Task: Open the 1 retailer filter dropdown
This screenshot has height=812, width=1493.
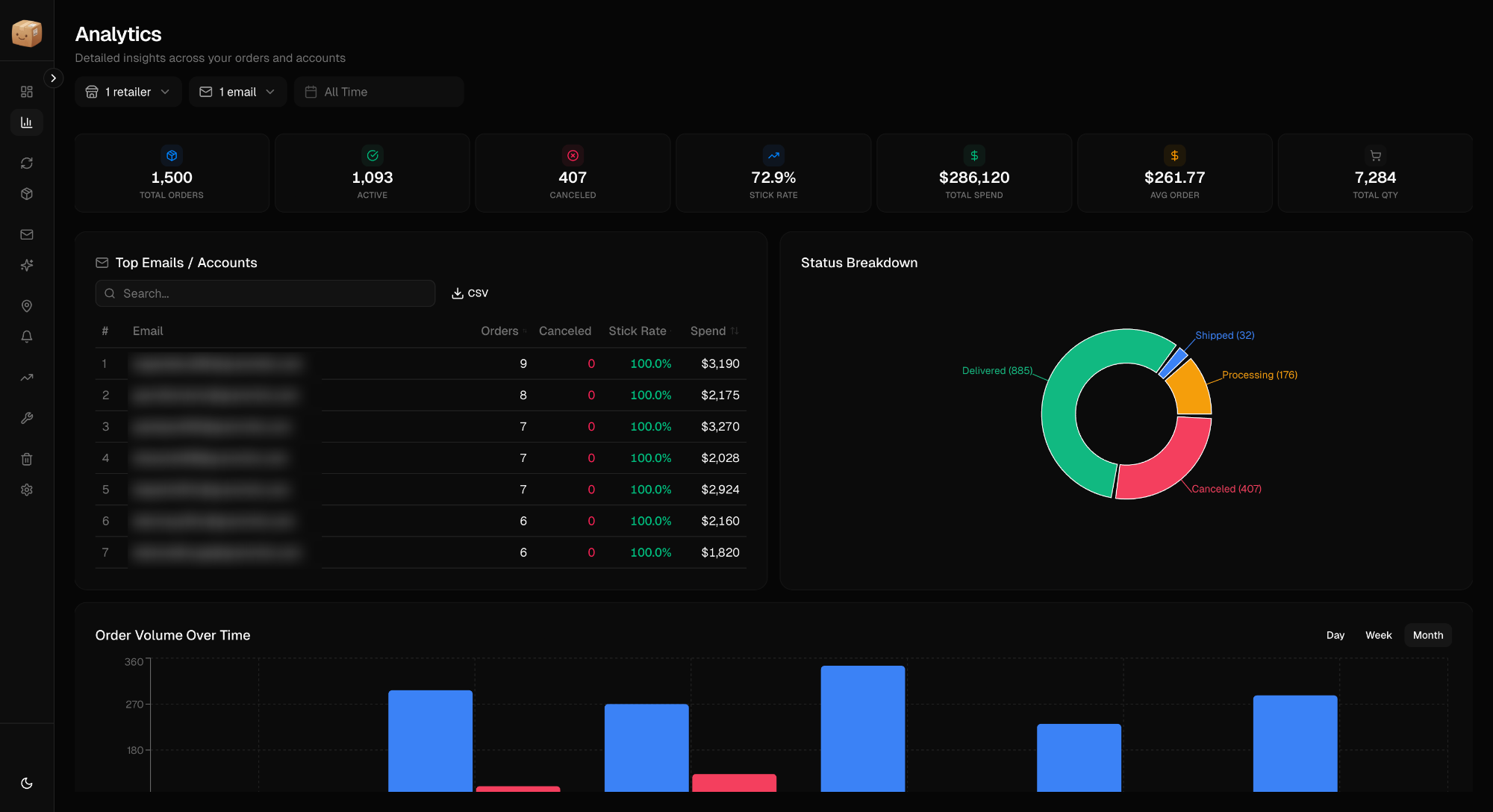Action: pos(128,91)
